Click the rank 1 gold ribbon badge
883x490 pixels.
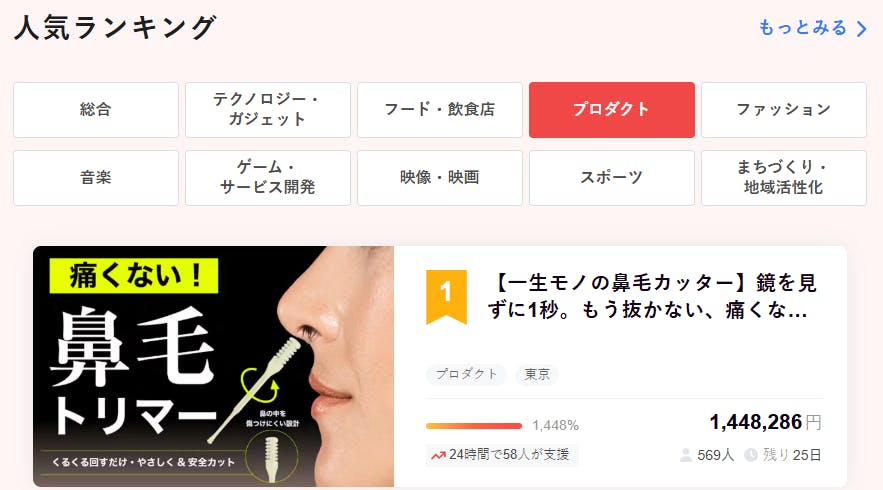click(446, 297)
